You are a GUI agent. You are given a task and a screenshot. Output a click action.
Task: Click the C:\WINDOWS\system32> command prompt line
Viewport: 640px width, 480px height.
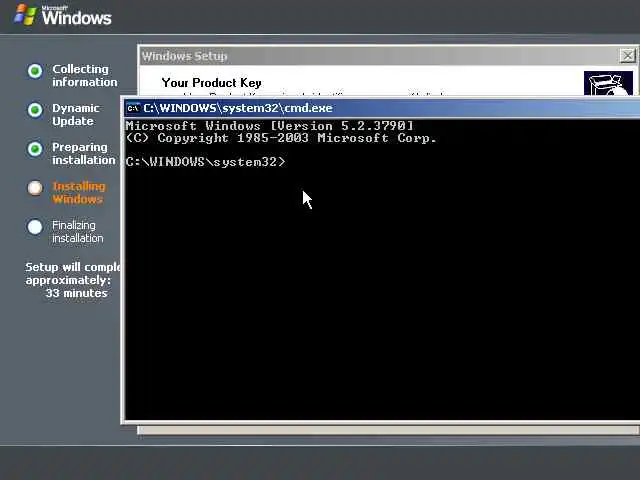point(205,162)
